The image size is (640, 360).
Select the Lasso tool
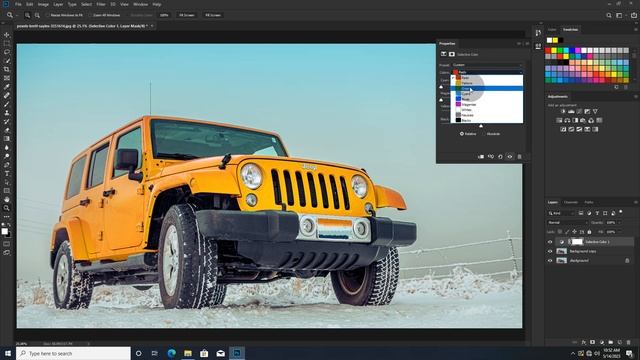coord(7,52)
